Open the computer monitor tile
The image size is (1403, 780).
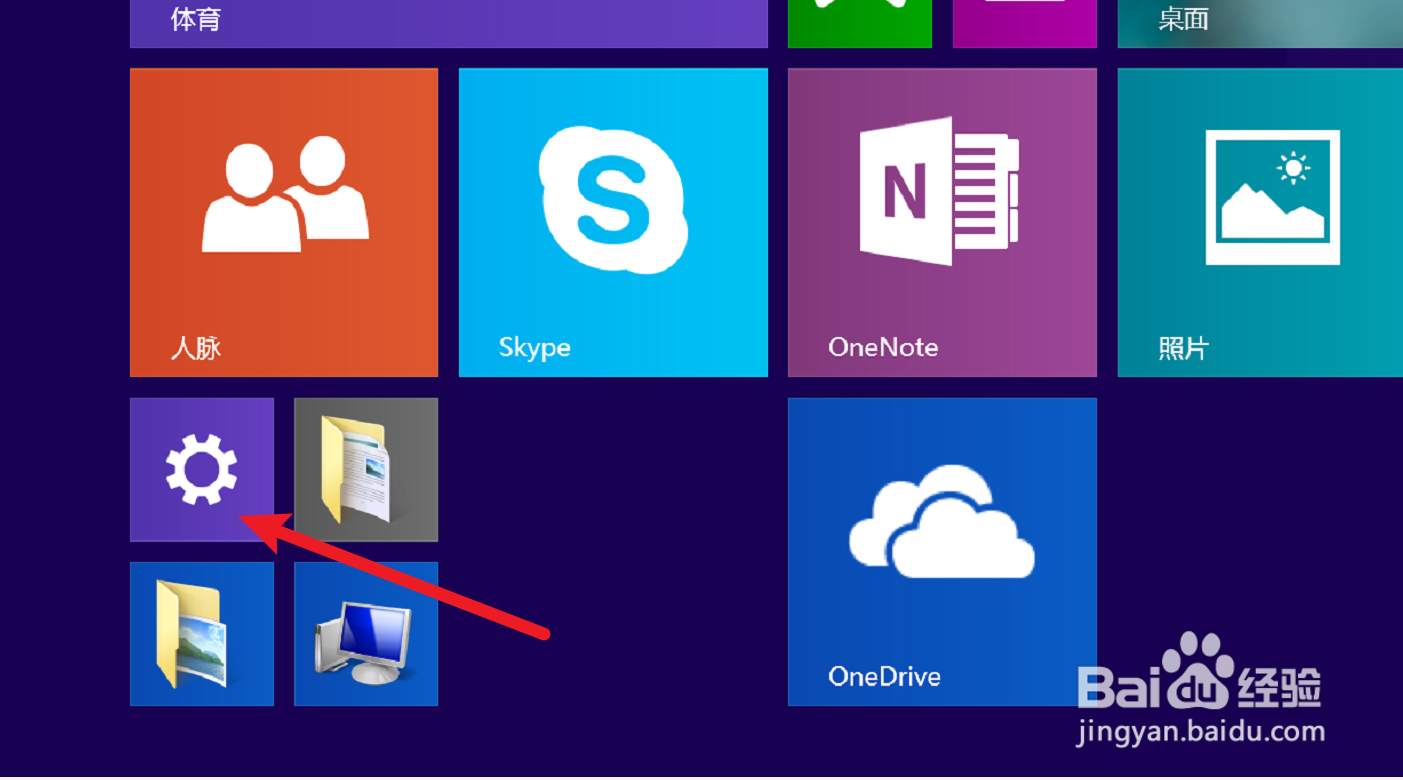tap(366, 634)
